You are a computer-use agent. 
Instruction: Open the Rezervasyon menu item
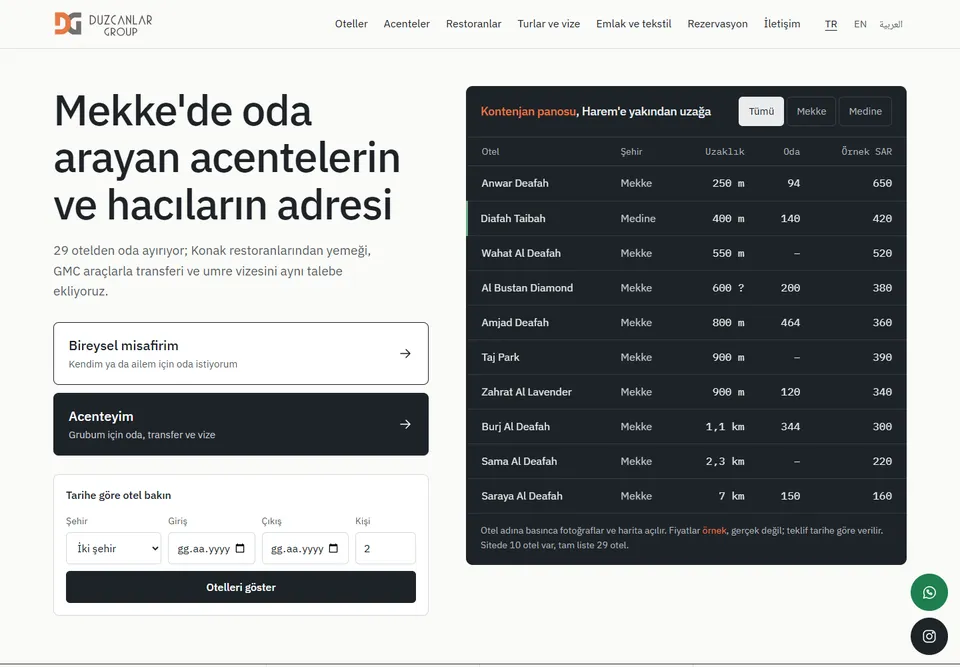coord(718,24)
